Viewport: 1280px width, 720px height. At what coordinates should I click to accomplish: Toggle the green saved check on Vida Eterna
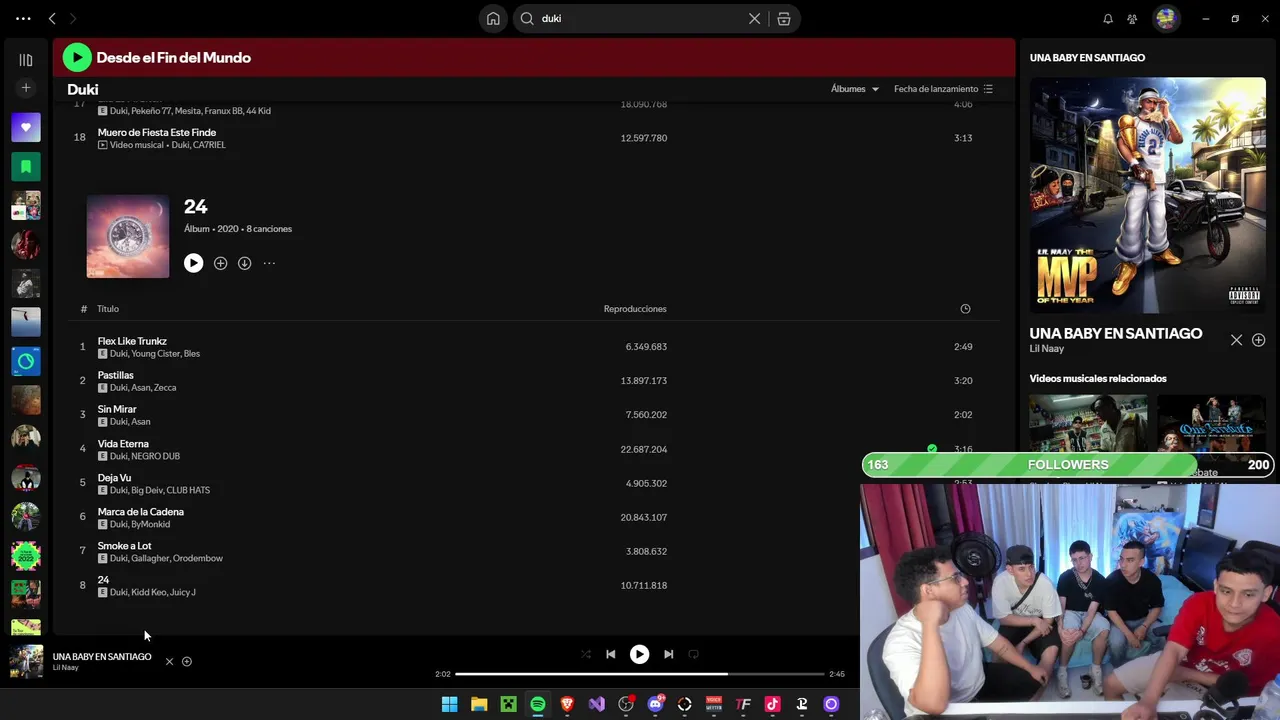[932, 449]
